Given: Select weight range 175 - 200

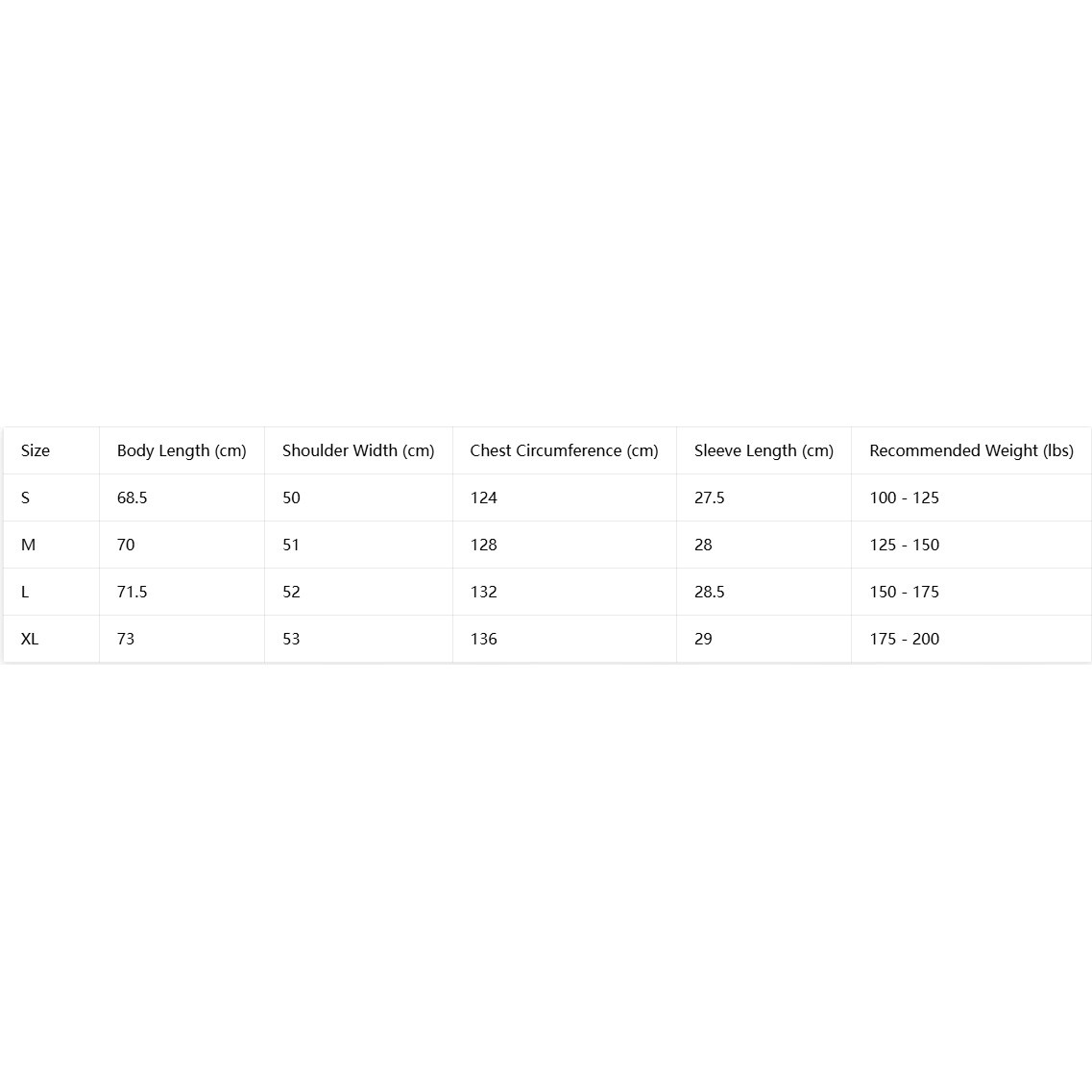Looking at the screenshot, I should pyautogui.click(x=905, y=639).
